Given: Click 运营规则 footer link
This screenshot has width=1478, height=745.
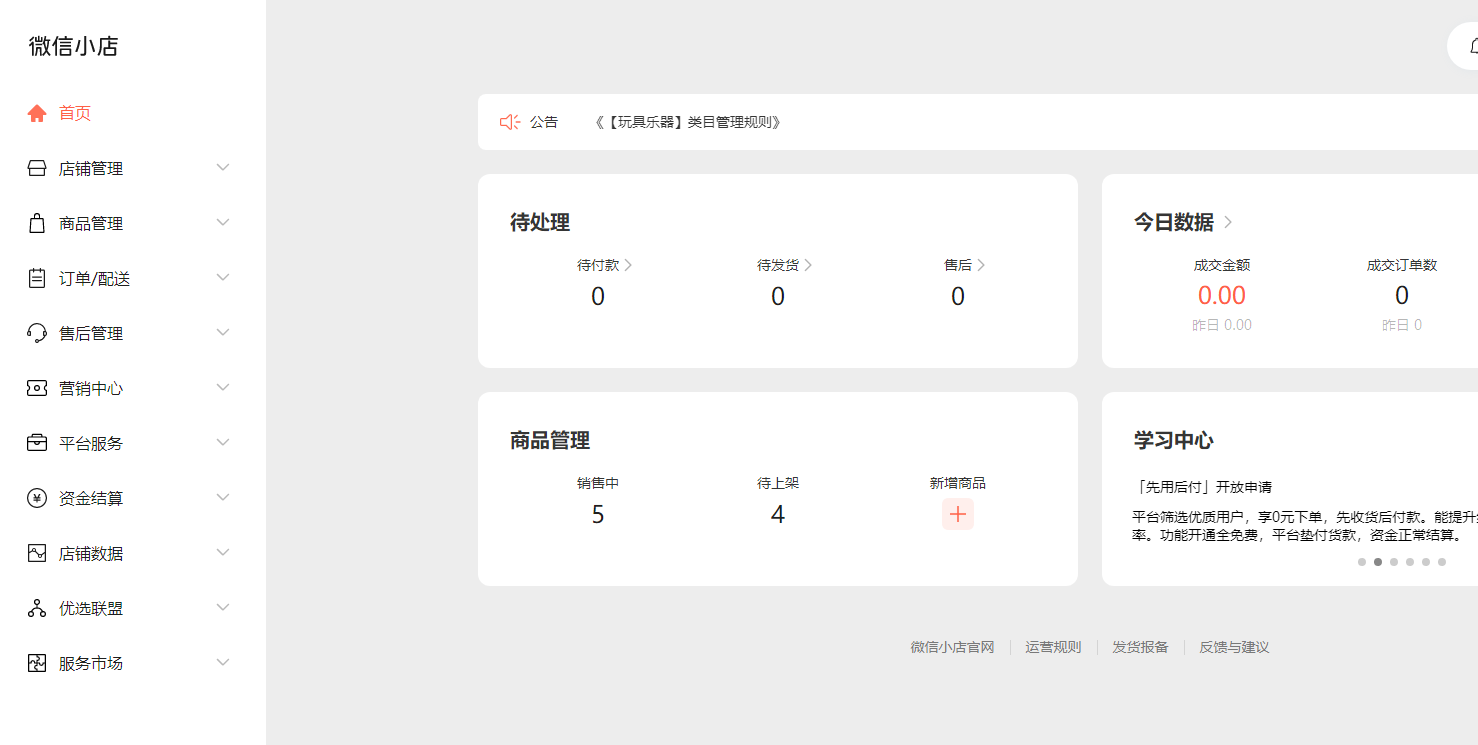Looking at the screenshot, I should pos(1053,647).
